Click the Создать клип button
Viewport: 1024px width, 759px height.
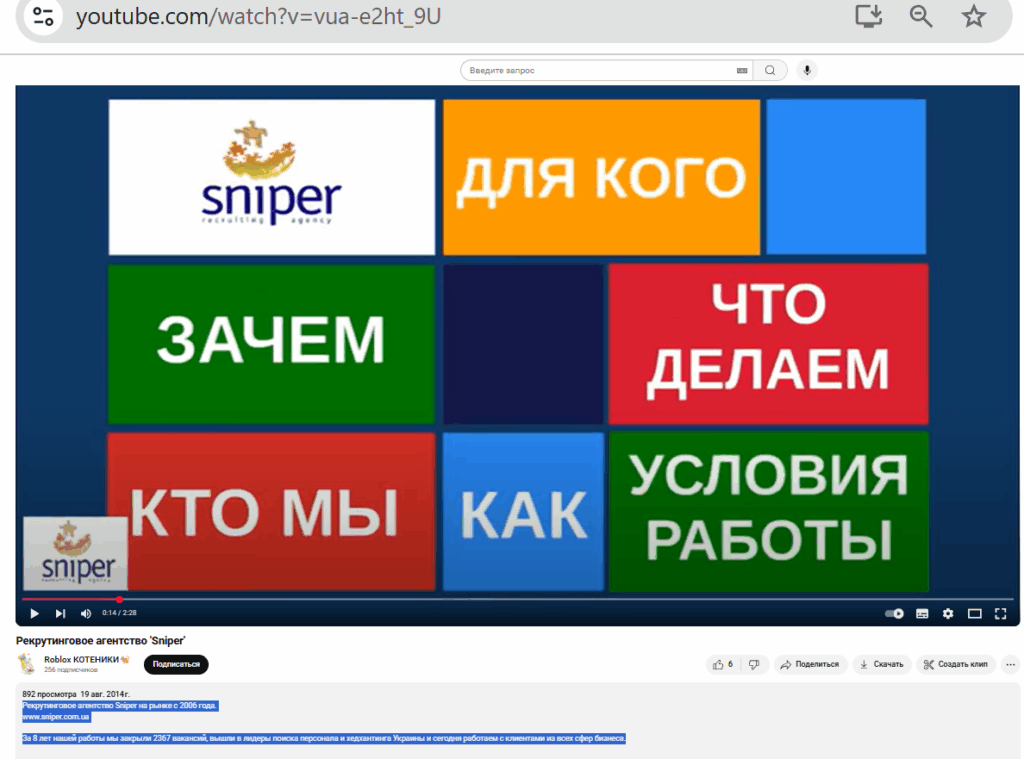click(955, 664)
